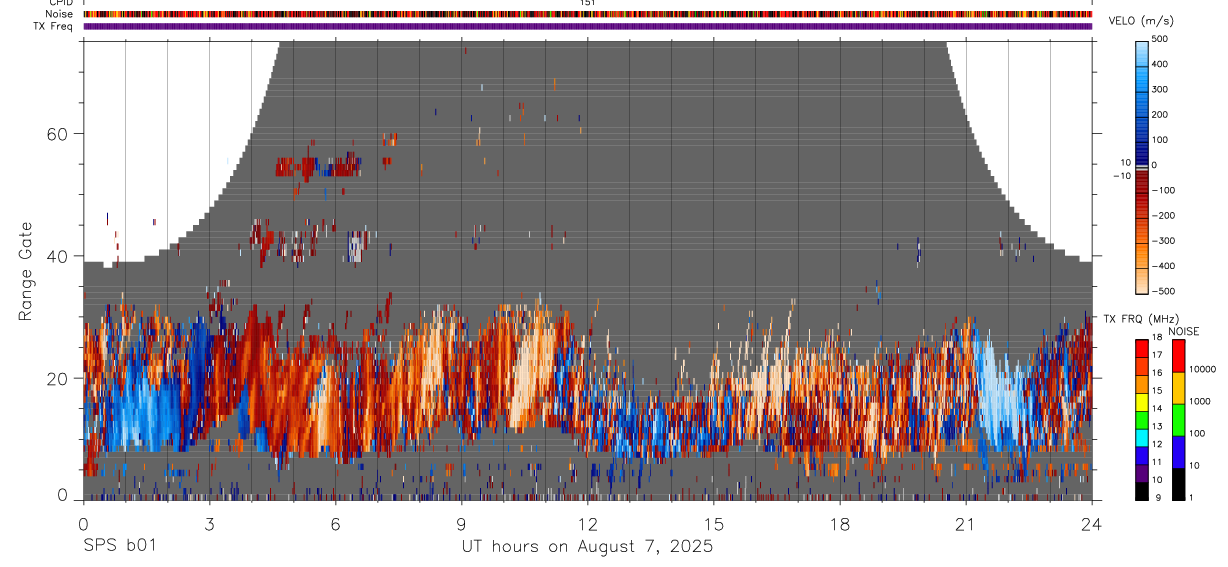The width and height of the screenshot is (1228, 567).
Task: Click the TX frequency color bar legend
Action: [1142, 419]
